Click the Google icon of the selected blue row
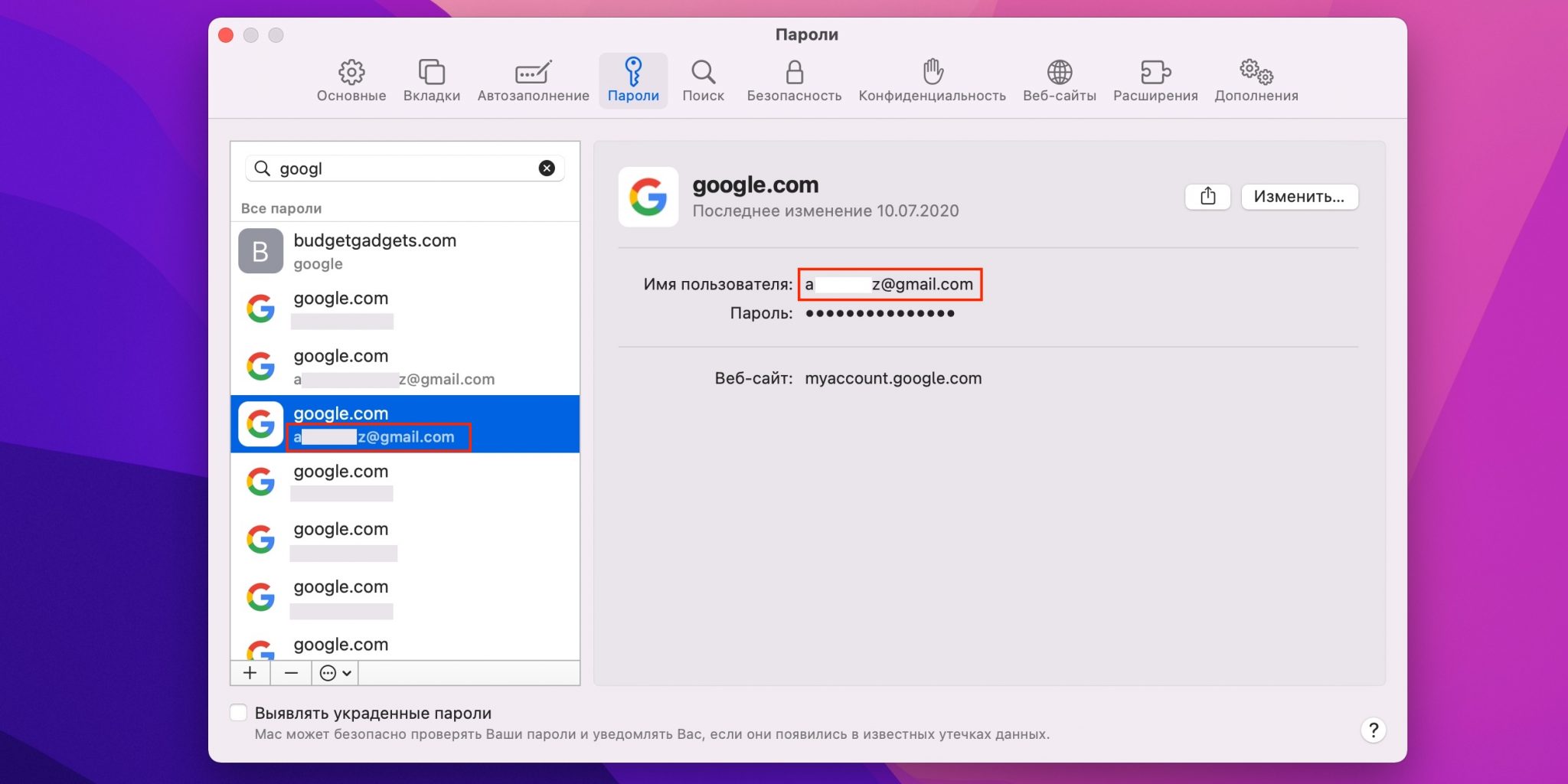The width and height of the screenshot is (1568, 784). coord(260,424)
